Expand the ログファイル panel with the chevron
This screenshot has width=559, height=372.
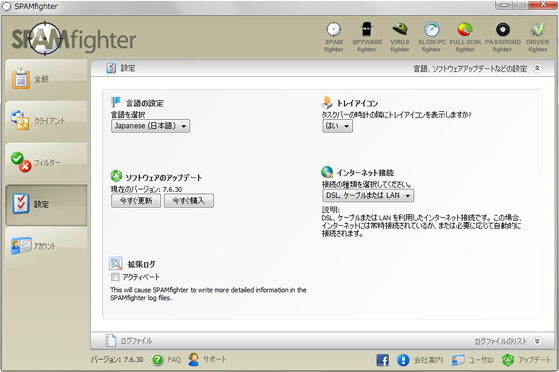point(537,341)
